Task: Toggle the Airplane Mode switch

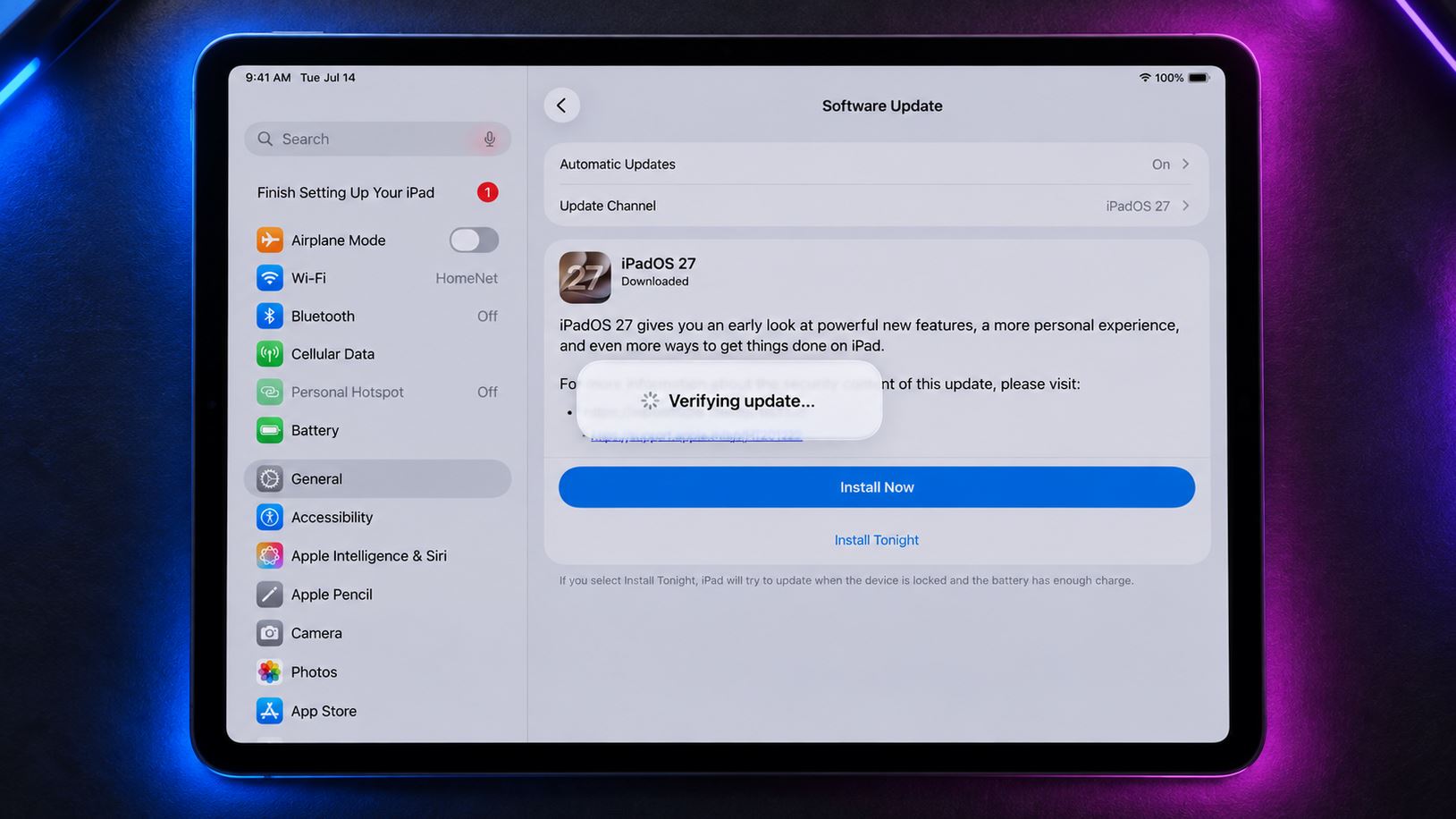Action: 474,240
